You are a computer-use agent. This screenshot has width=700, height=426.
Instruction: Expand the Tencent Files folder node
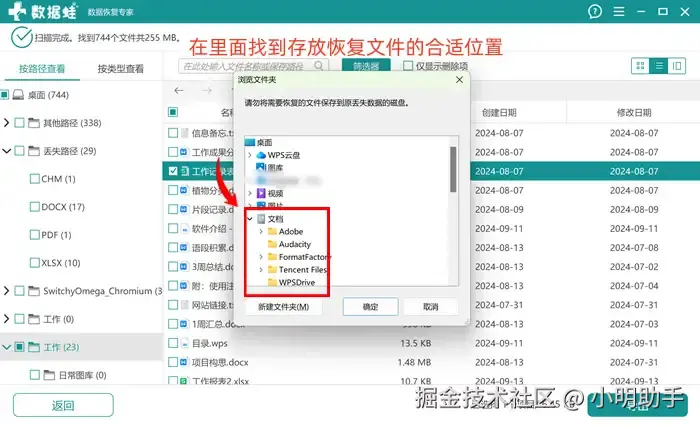(261, 270)
